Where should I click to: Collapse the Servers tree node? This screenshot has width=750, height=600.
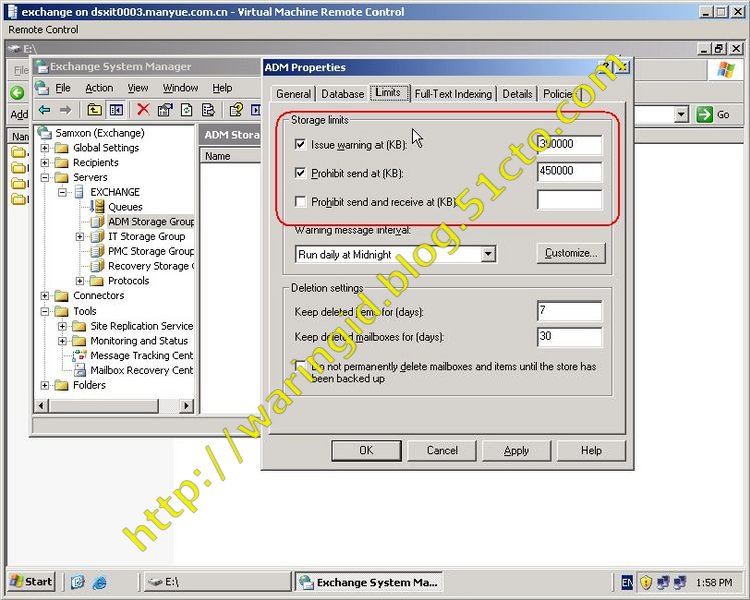[45, 177]
